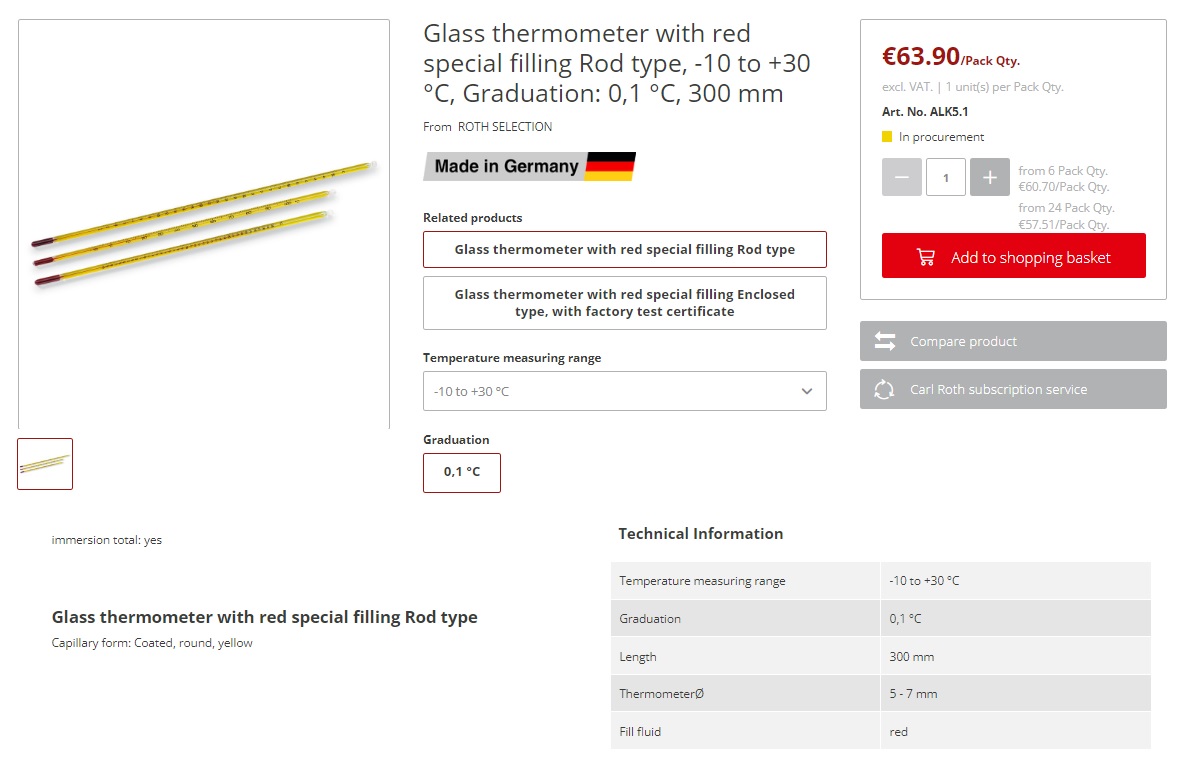Click the yellow procurement status indicator
This screenshot has width=1181, height=767.
[x=887, y=137]
